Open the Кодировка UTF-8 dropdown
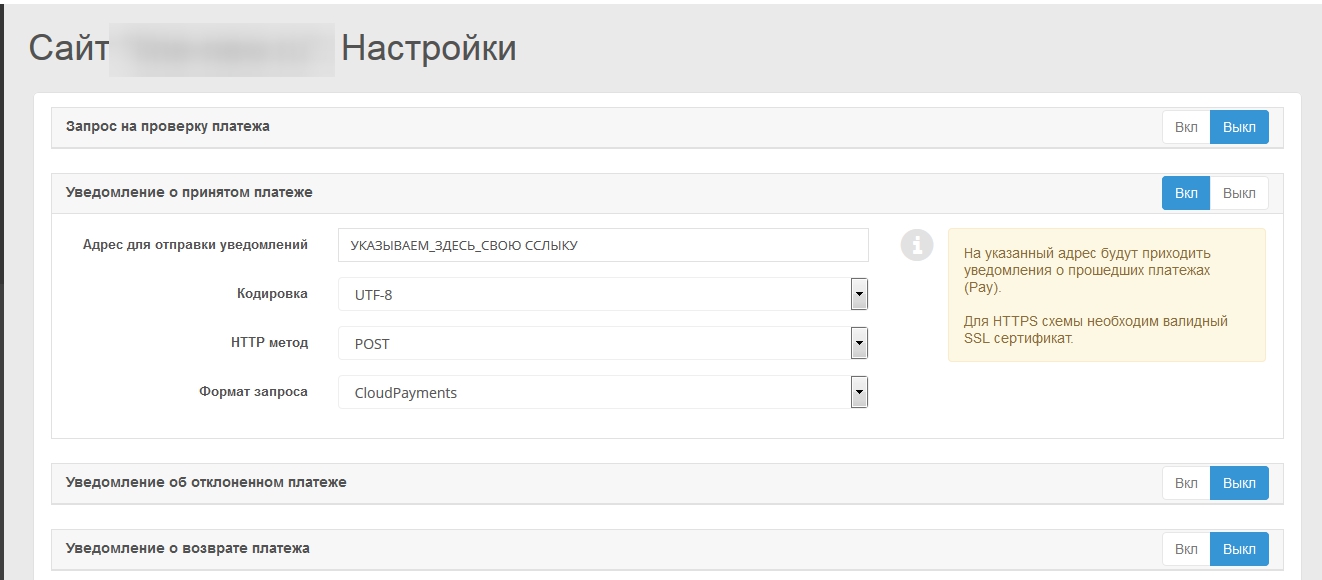The image size is (1322, 580). (603, 294)
